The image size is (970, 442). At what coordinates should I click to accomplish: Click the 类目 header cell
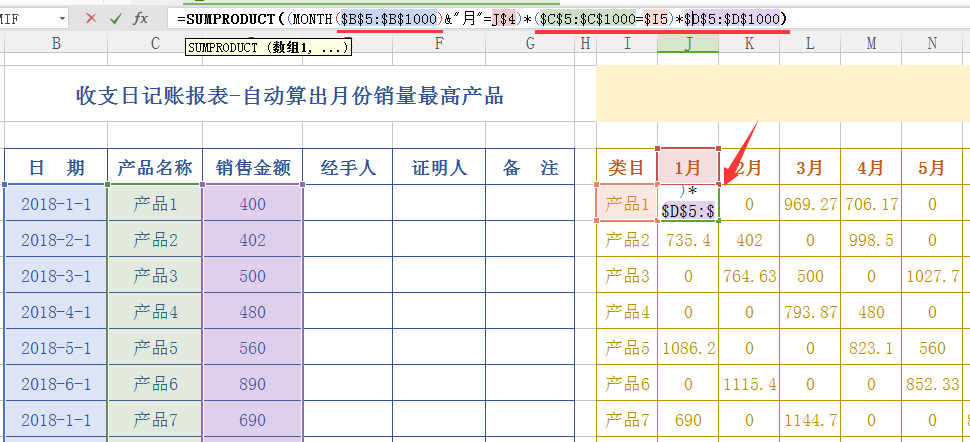pos(627,167)
